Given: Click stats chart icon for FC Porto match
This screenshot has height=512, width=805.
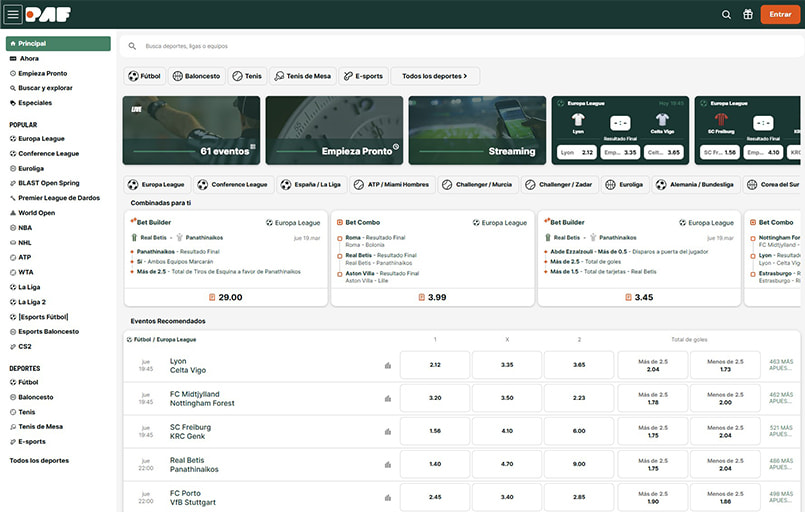Looking at the screenshot, I should click(388, 497).
